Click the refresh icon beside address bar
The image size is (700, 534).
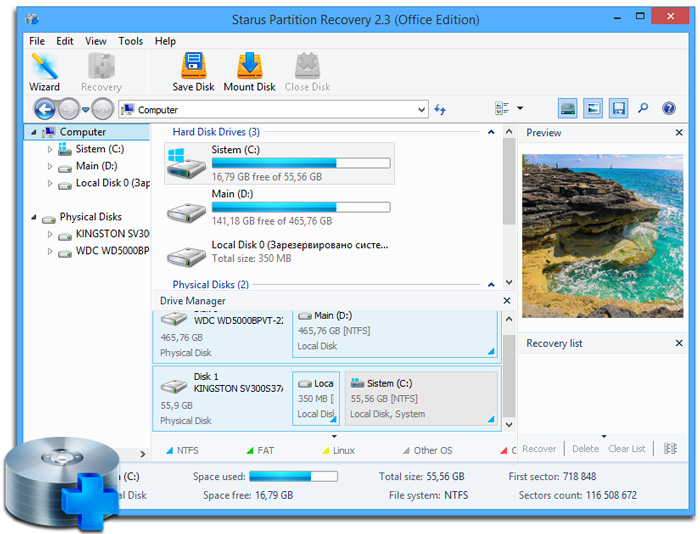pos(440,109)
